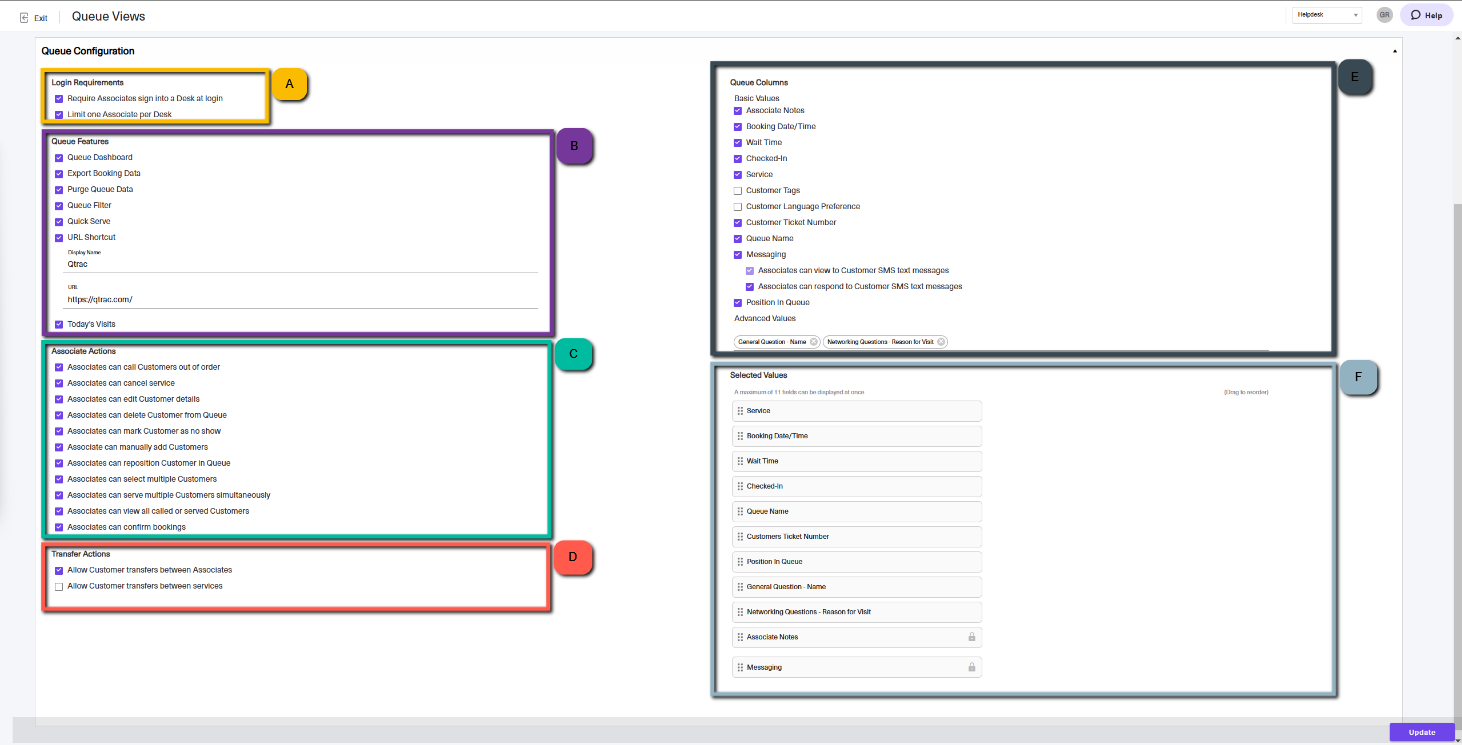
Task: Click the Exit door icon
Action: pyautogui.click(x=24, y=17)
